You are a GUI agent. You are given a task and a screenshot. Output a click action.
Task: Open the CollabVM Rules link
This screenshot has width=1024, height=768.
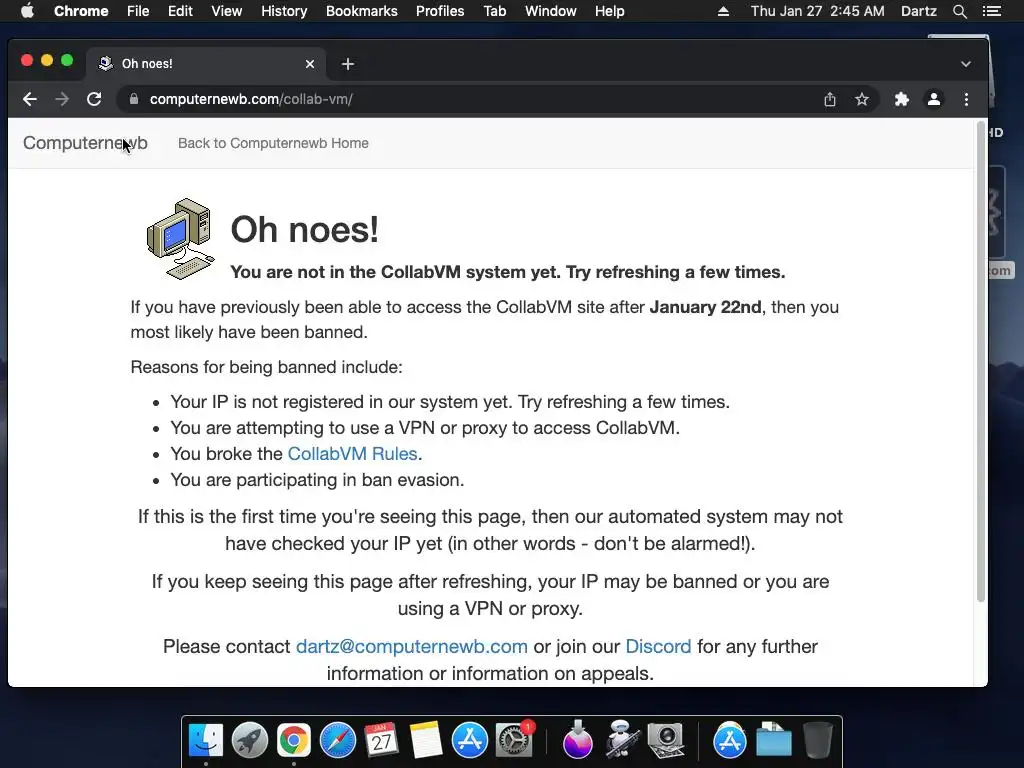tap(352, 454)
